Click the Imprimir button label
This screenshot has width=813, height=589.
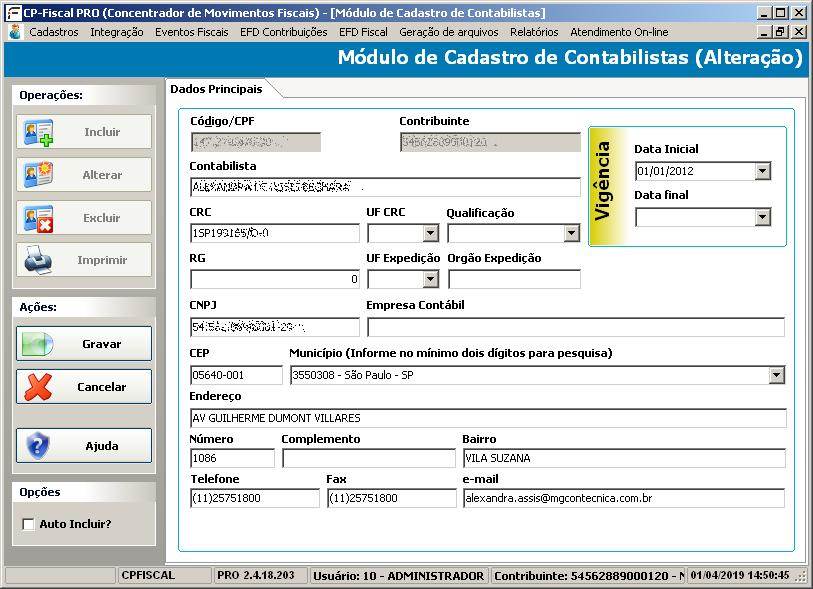pos(102,260)
